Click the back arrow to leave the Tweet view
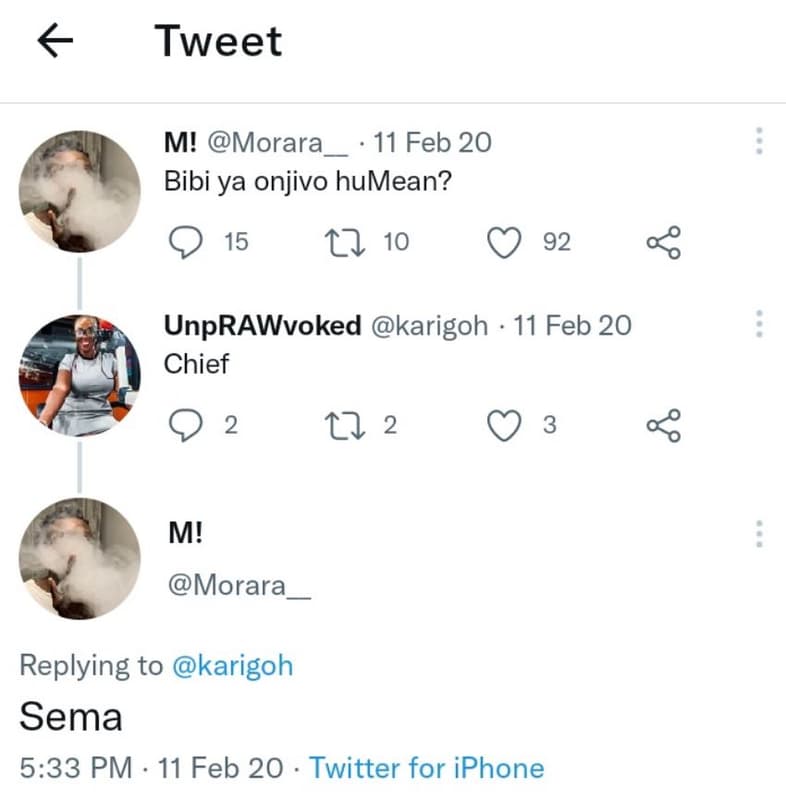Image resolution: width=786 pixels, height=800 pixels. (x=55, y=40)
